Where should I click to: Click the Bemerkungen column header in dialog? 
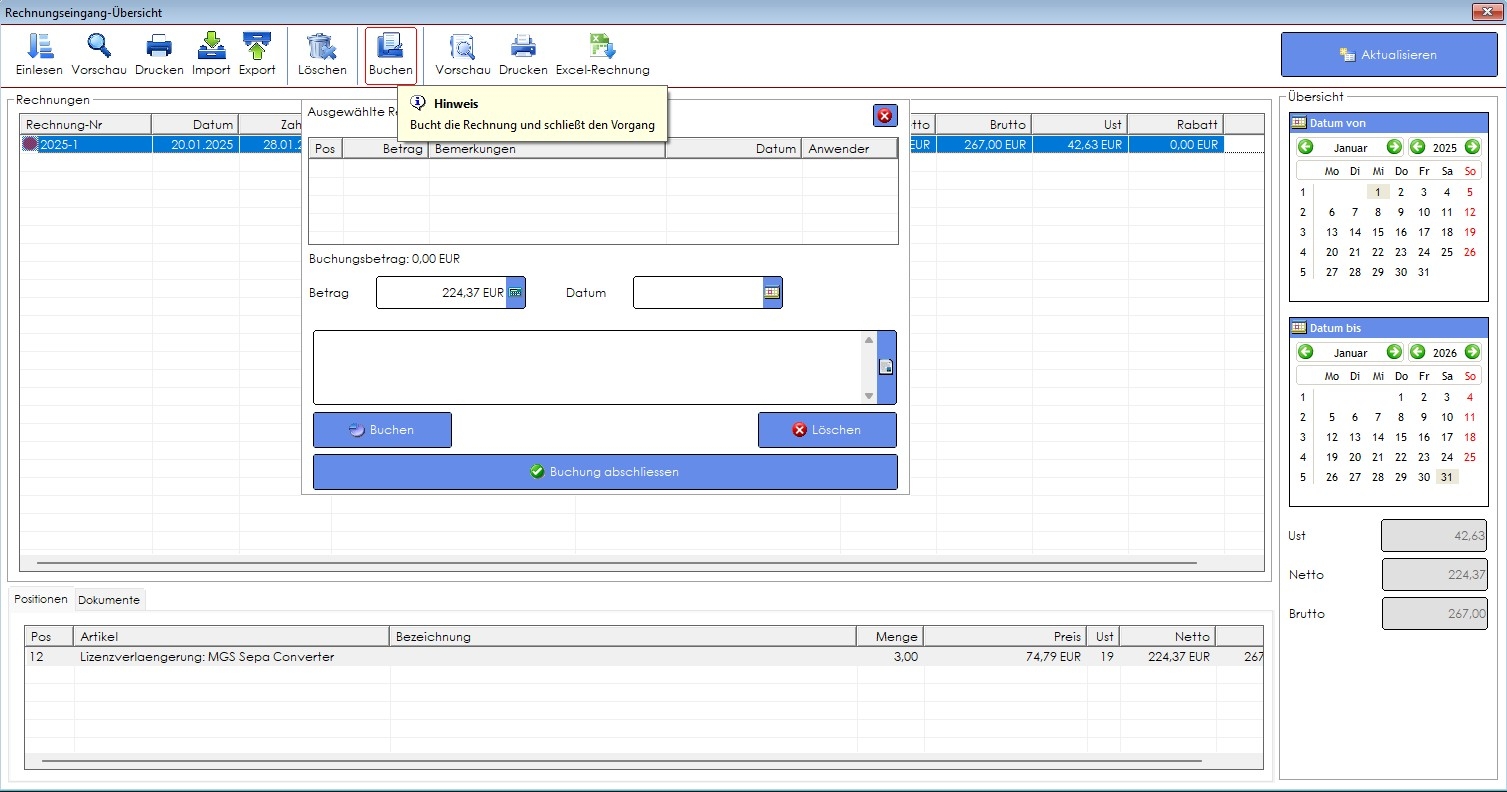pos(547,149)
